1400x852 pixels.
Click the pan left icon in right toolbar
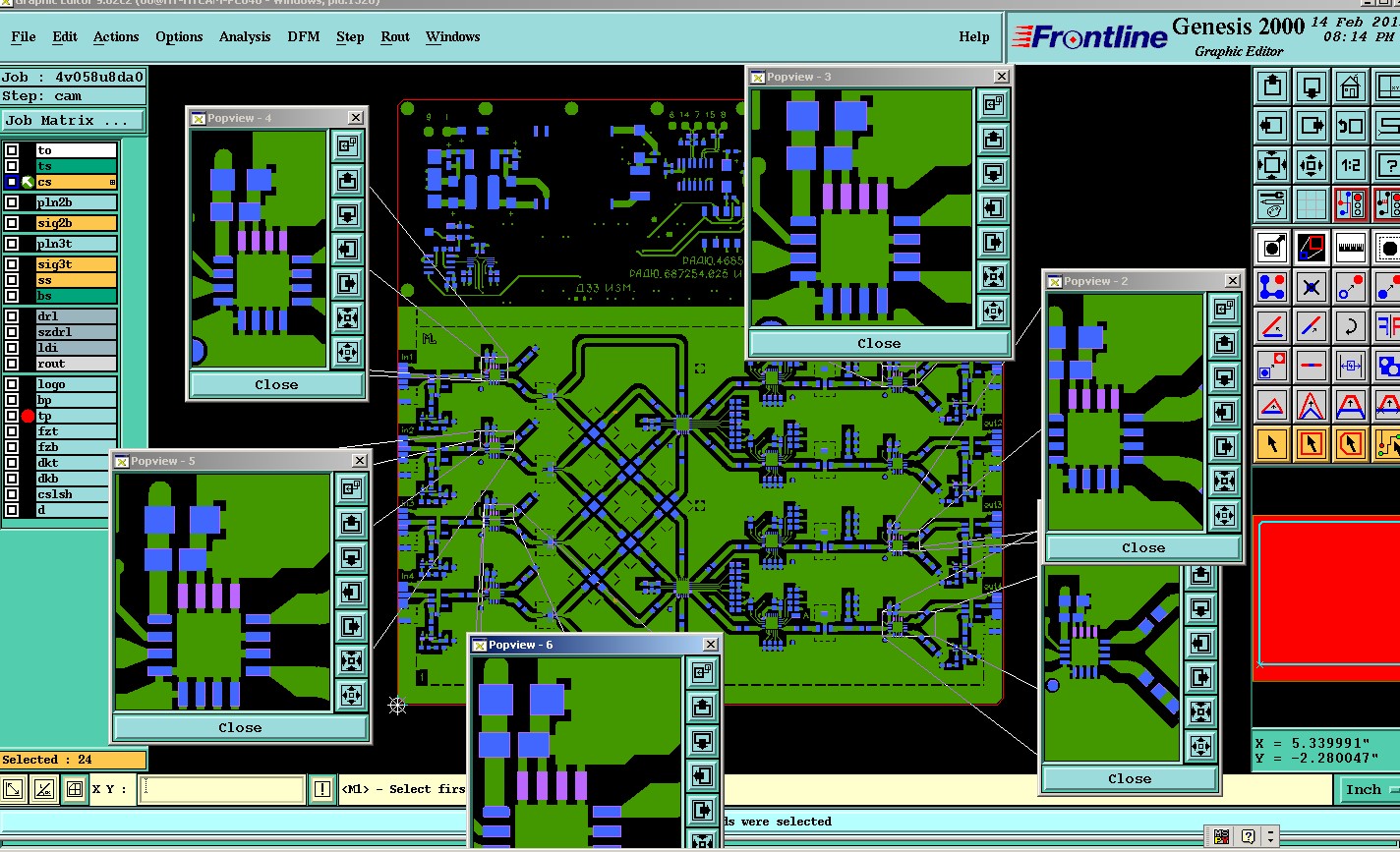pos(1273,126)
